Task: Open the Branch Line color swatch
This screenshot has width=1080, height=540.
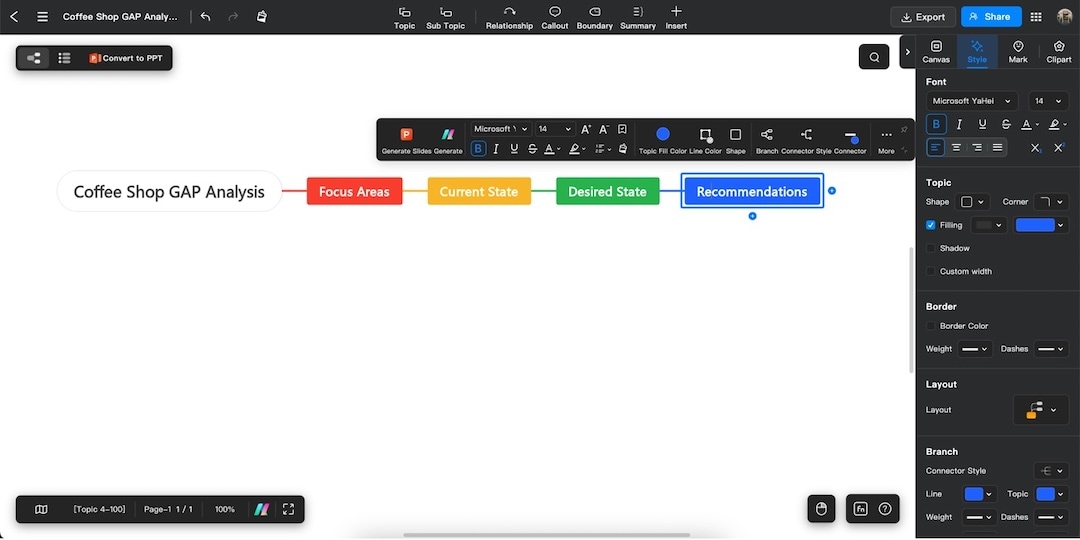Action: pyautogui.click(x=978, y=494)
